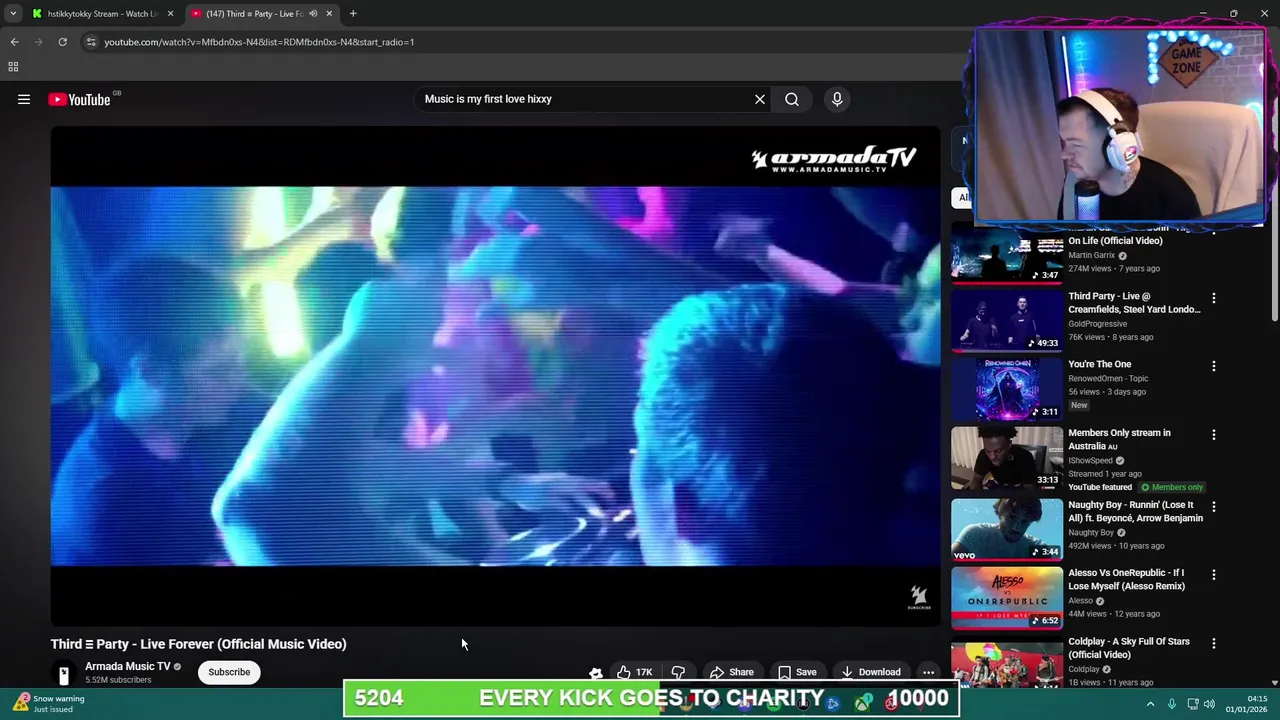Click the Alesso thumbnail image
The height and width of the screenshot is (720, 1280).
(x=1007, y=598)
